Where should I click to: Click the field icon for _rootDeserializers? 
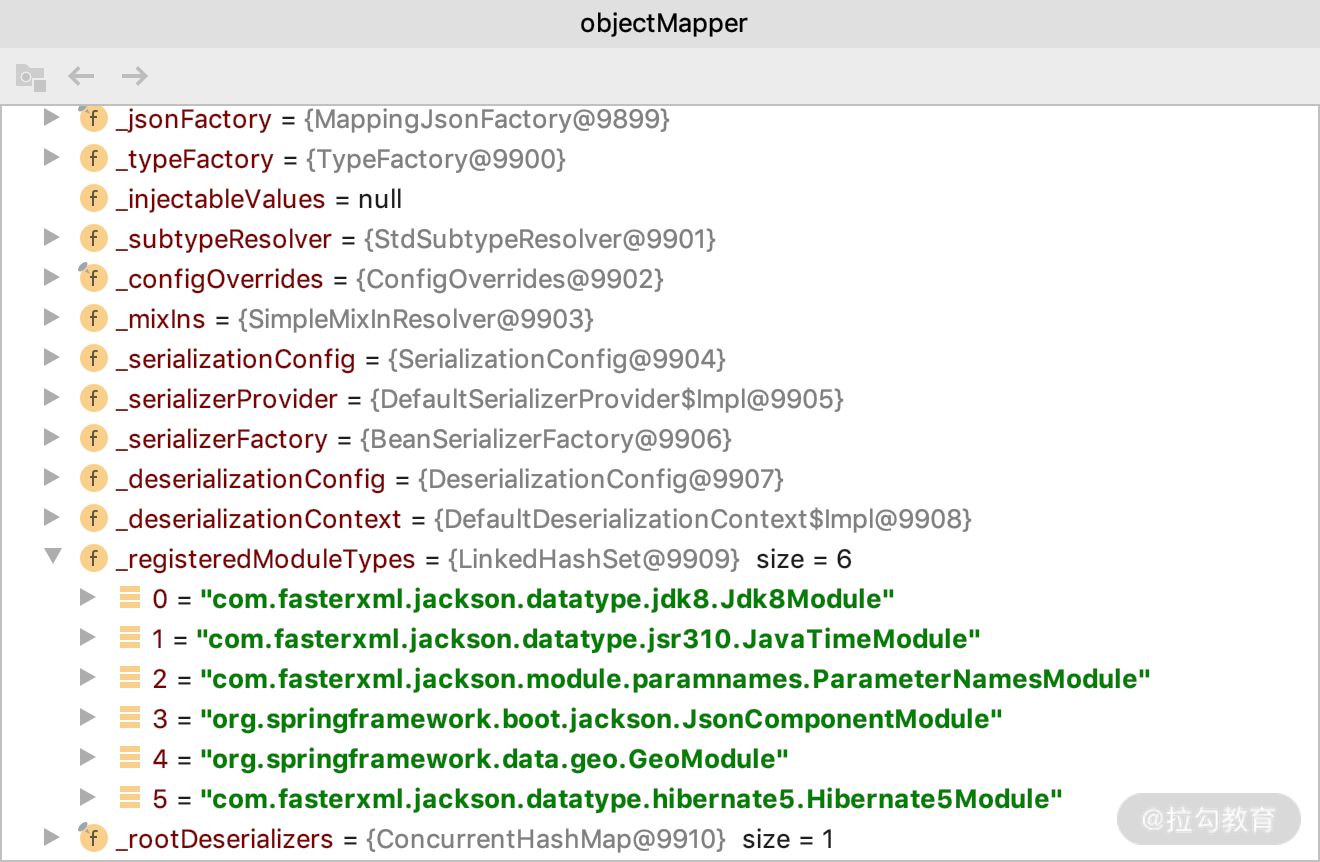(93, 838)
